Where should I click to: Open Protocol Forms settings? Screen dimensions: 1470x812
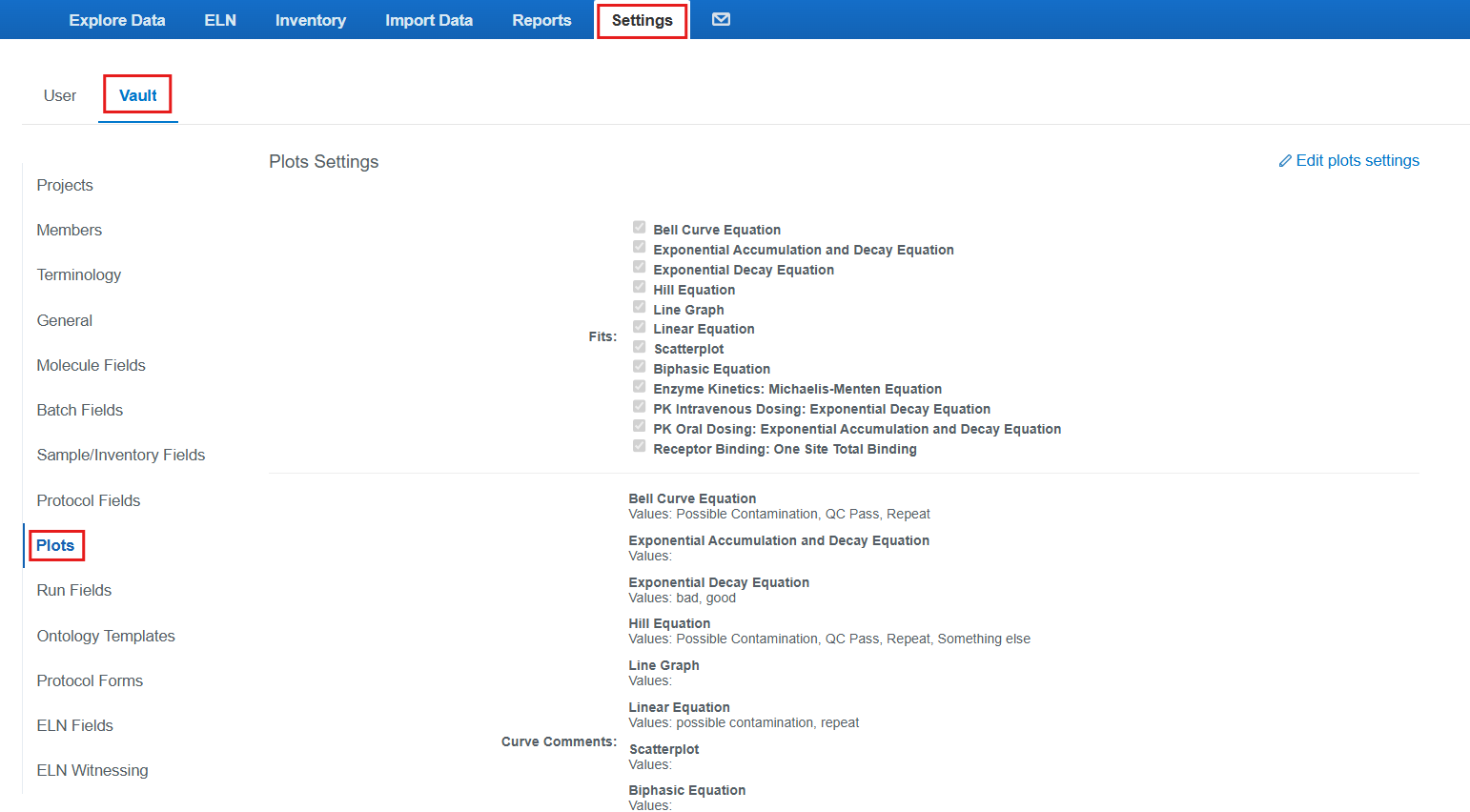pos(90,680)
